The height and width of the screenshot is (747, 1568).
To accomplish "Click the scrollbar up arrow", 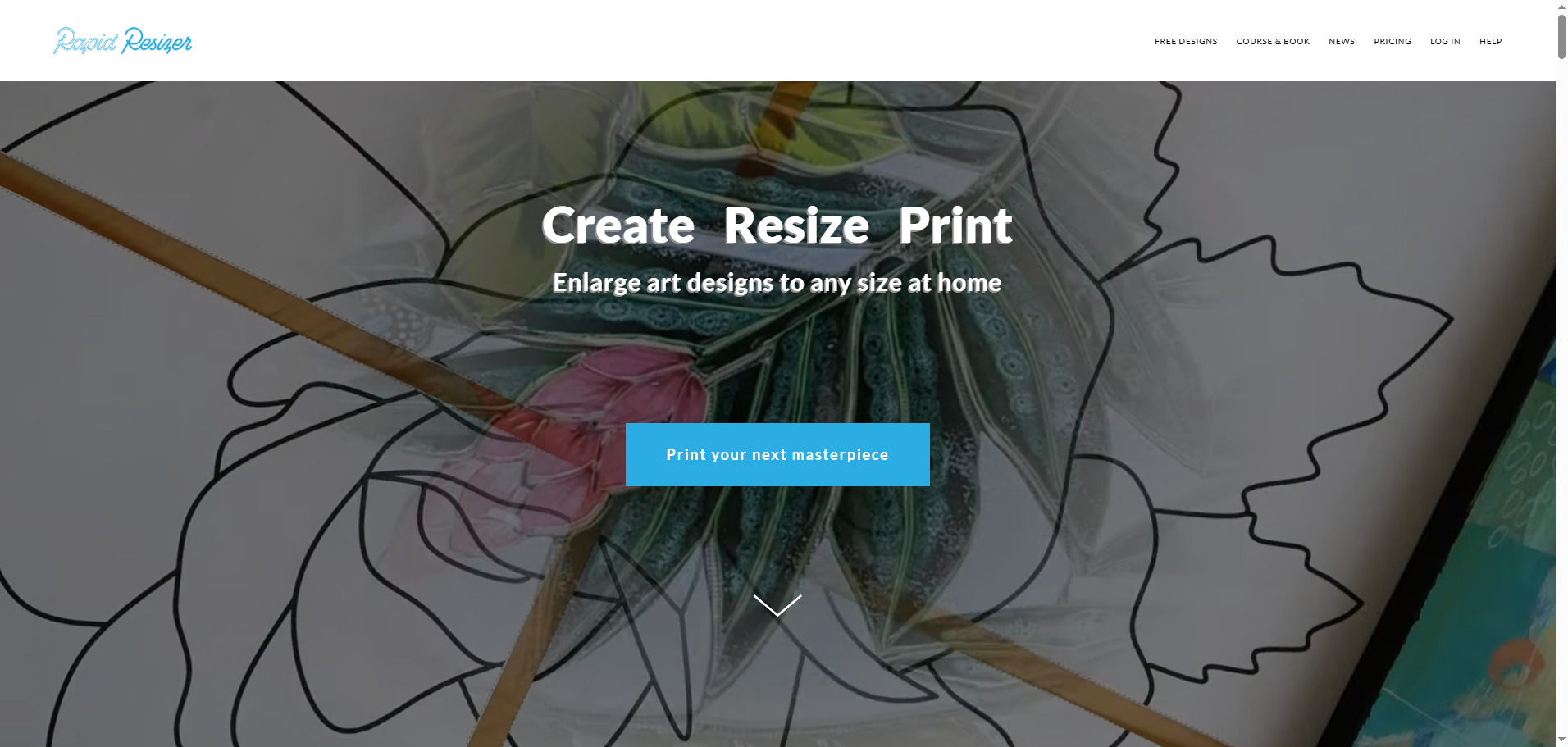I will [1561, 6].
